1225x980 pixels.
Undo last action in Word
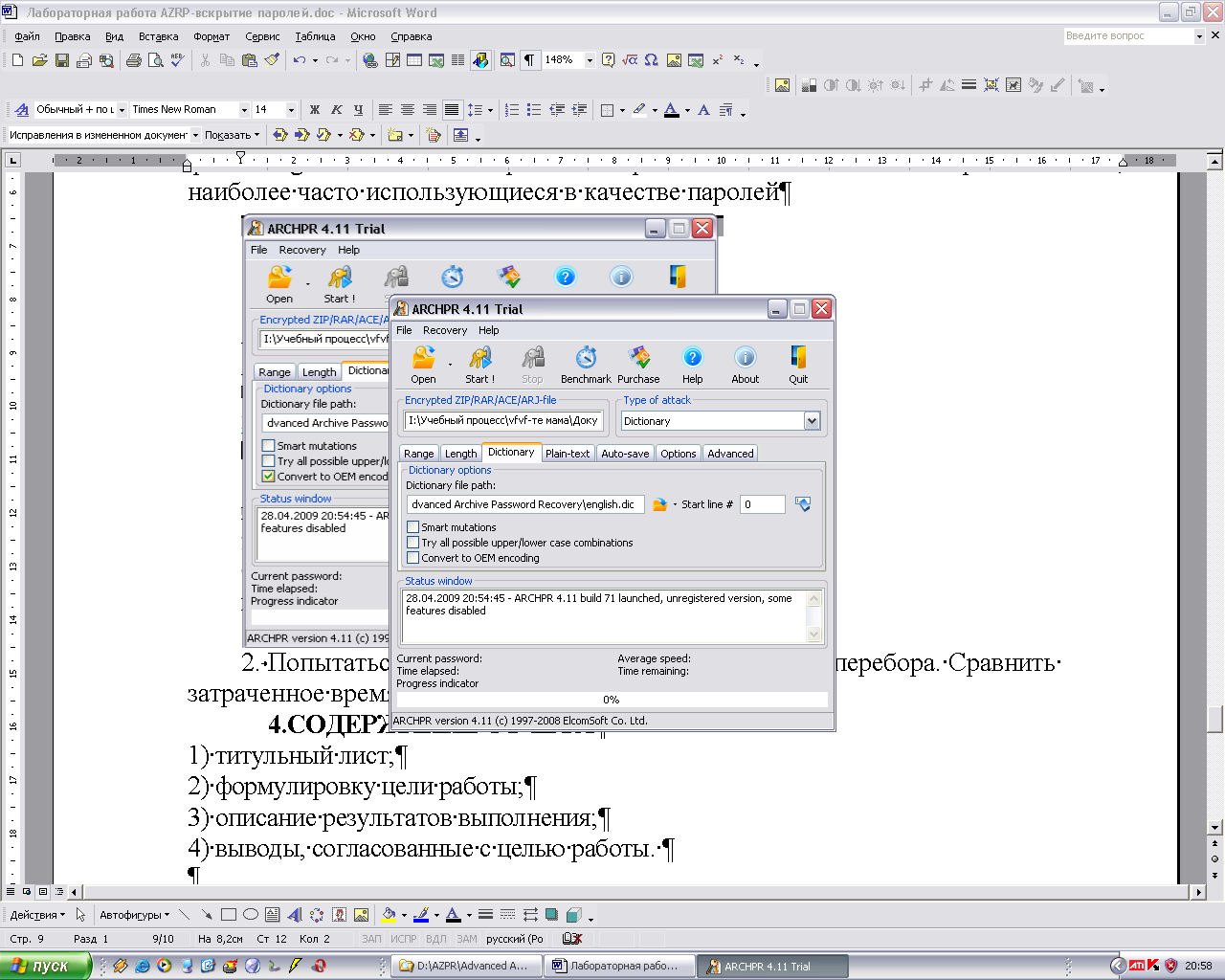coord(300,60)
